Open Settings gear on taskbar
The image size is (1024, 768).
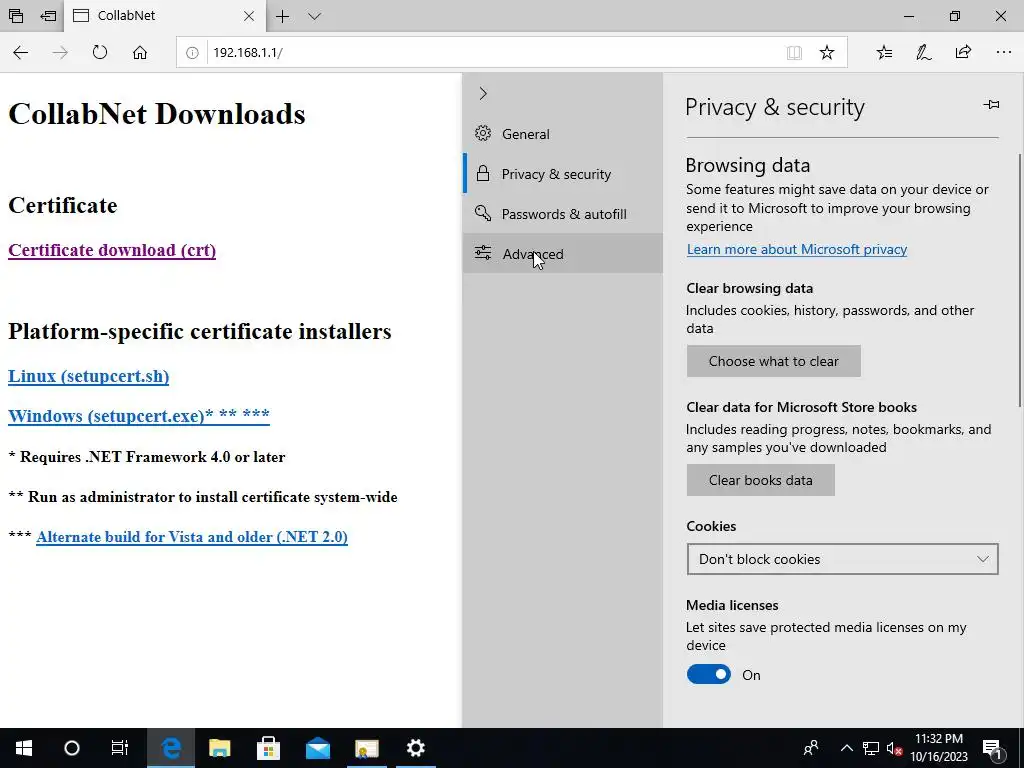(416, 748)
